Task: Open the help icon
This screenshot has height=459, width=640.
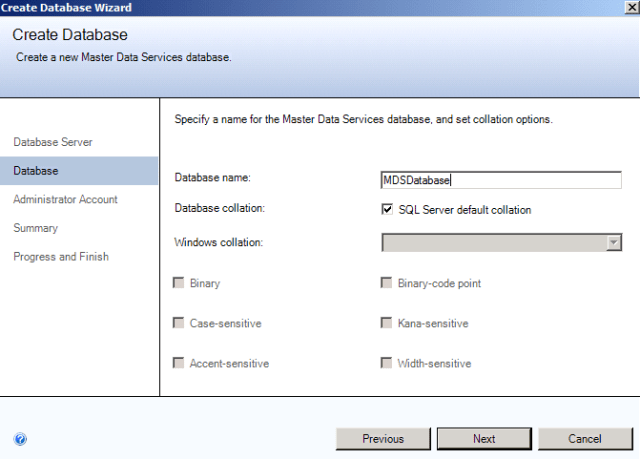Action: click(20, 439)
